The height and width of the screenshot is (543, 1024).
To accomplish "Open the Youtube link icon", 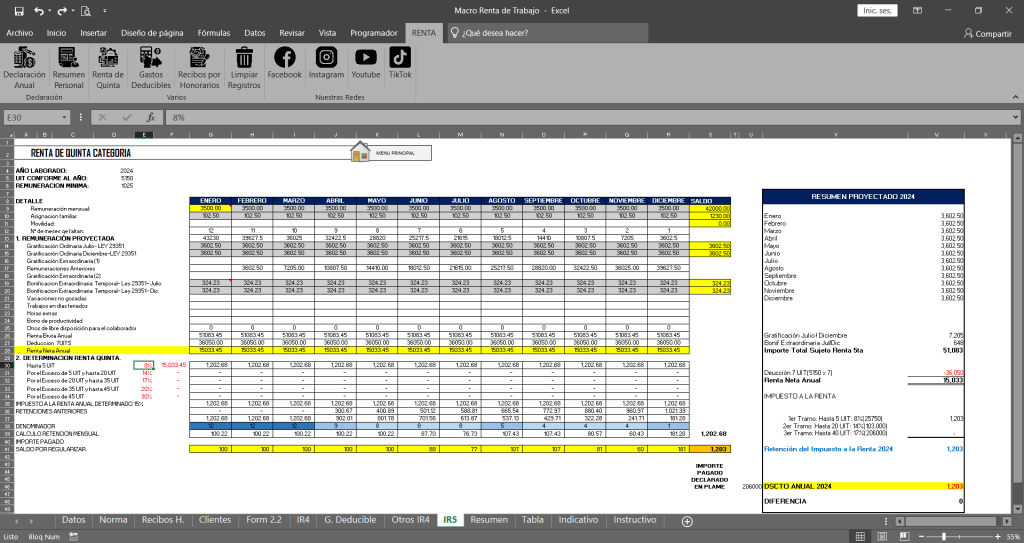I will [x=366, y=58].
